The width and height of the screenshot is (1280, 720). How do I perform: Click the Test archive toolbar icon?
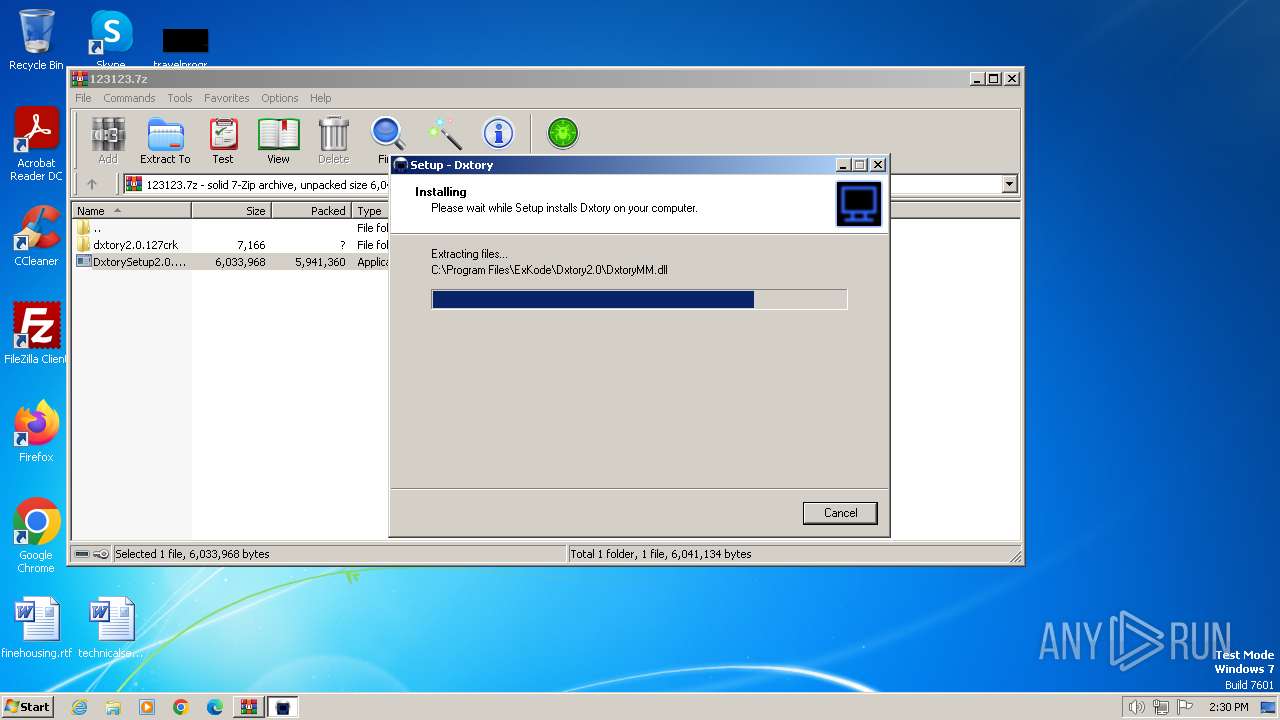pyautogui.click(x=223, y=140)
